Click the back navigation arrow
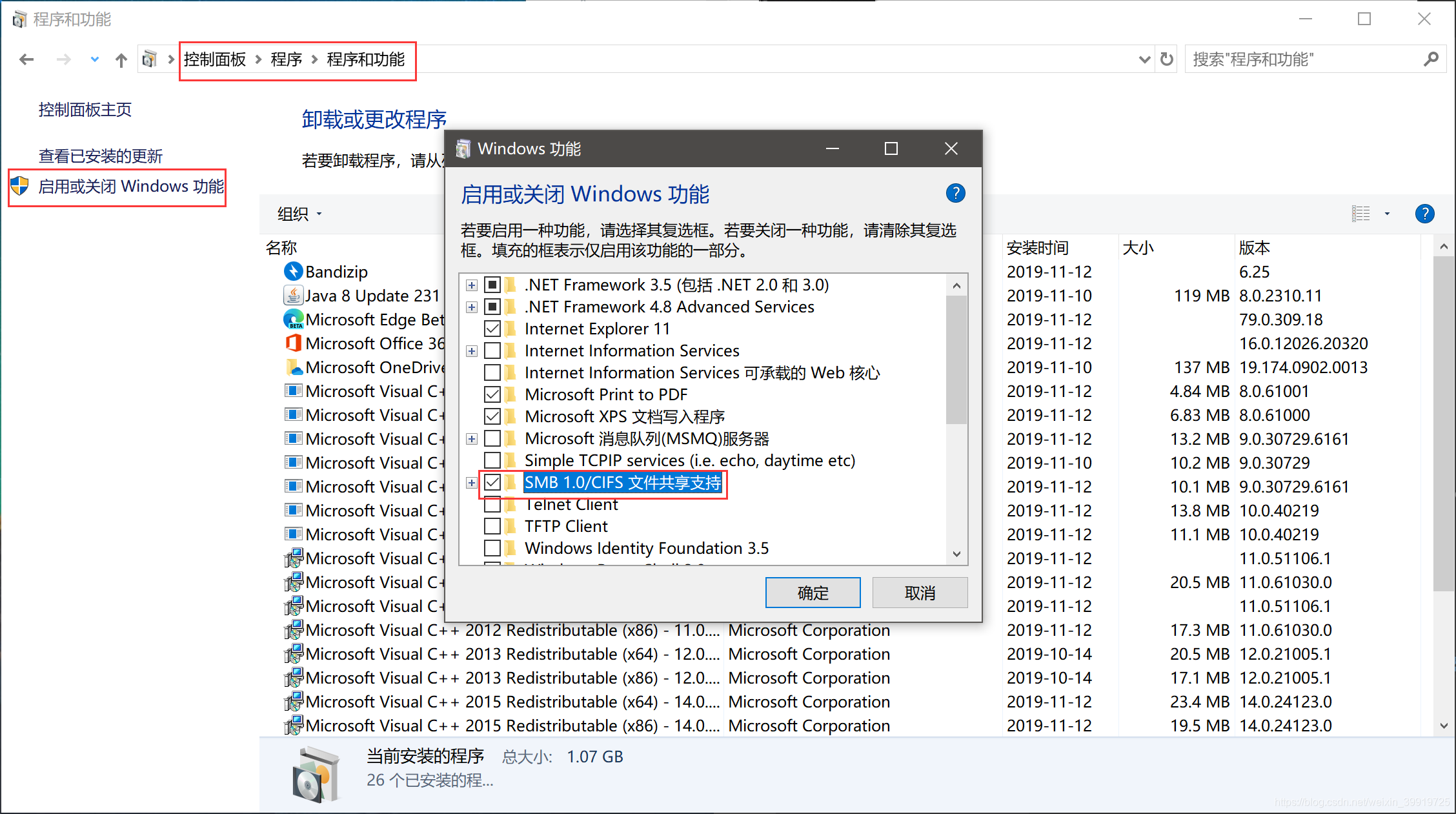 click(26, 59)
